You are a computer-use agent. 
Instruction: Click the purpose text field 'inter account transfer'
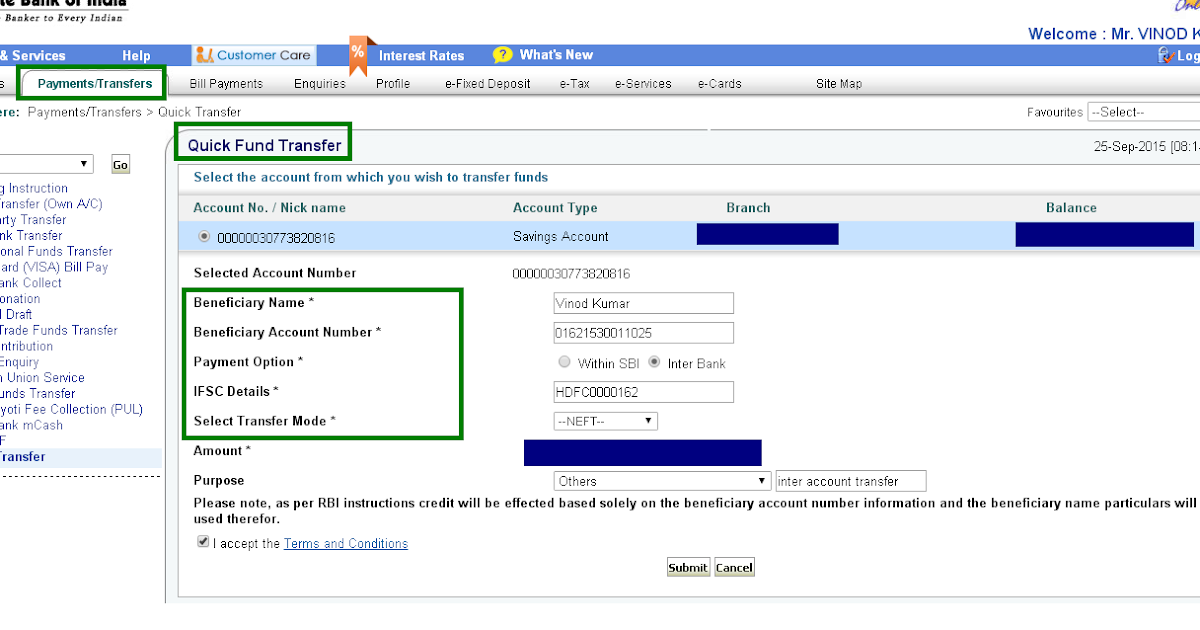click(x=851, y=481)
